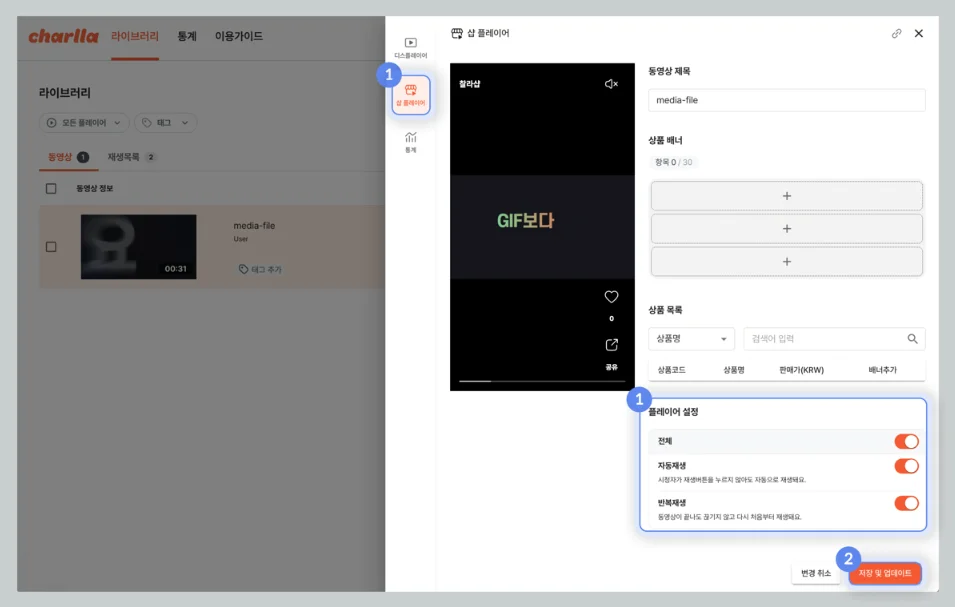Viewport: 955px width, 607px height.
Task: Open the media-file video thumbnail
Action: (138, 247)
